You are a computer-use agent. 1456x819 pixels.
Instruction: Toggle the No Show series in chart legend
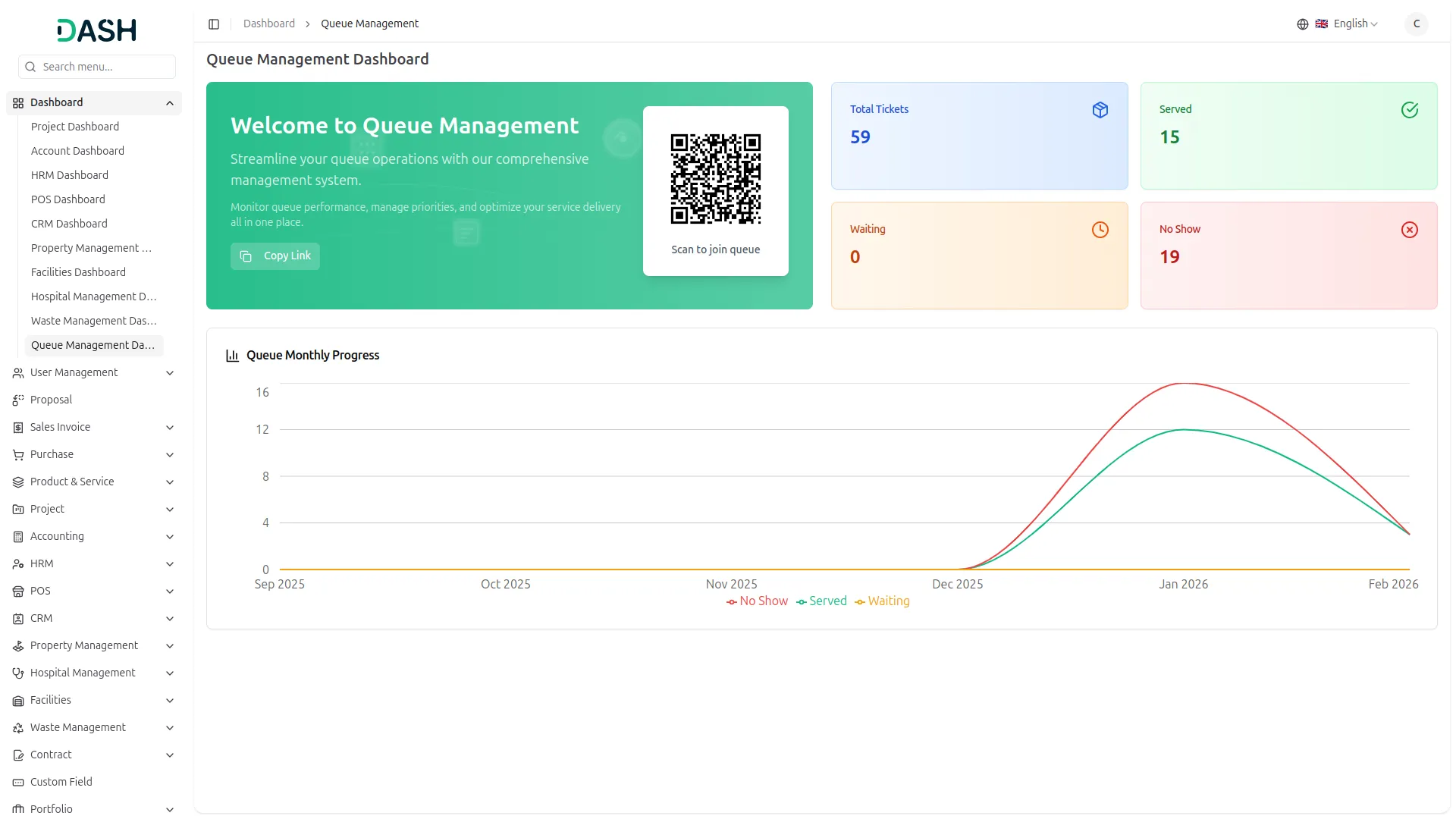click(757, 601)
